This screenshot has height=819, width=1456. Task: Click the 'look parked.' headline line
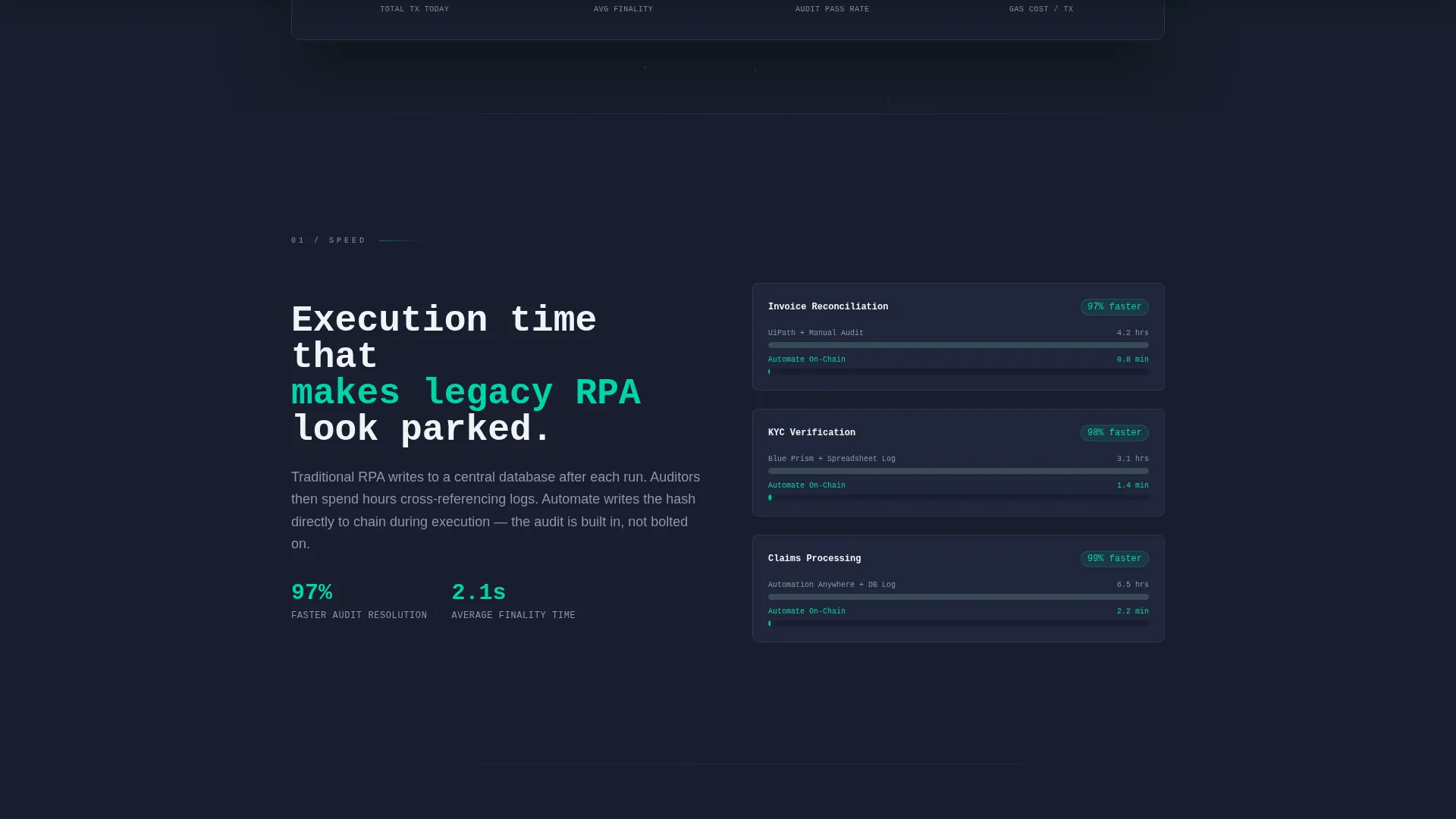[x=421, y=429]
